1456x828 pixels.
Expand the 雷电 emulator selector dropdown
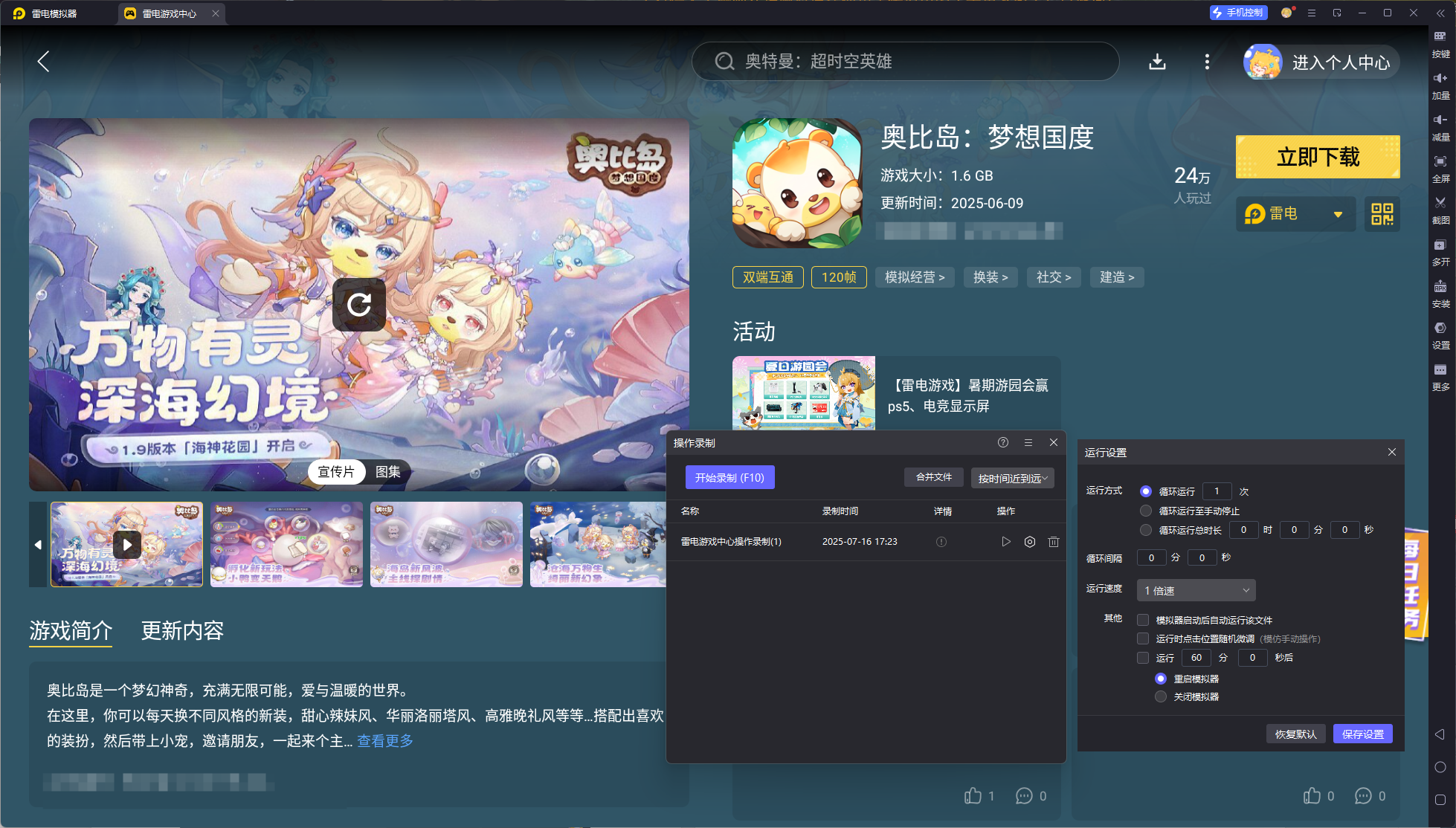1295,214
